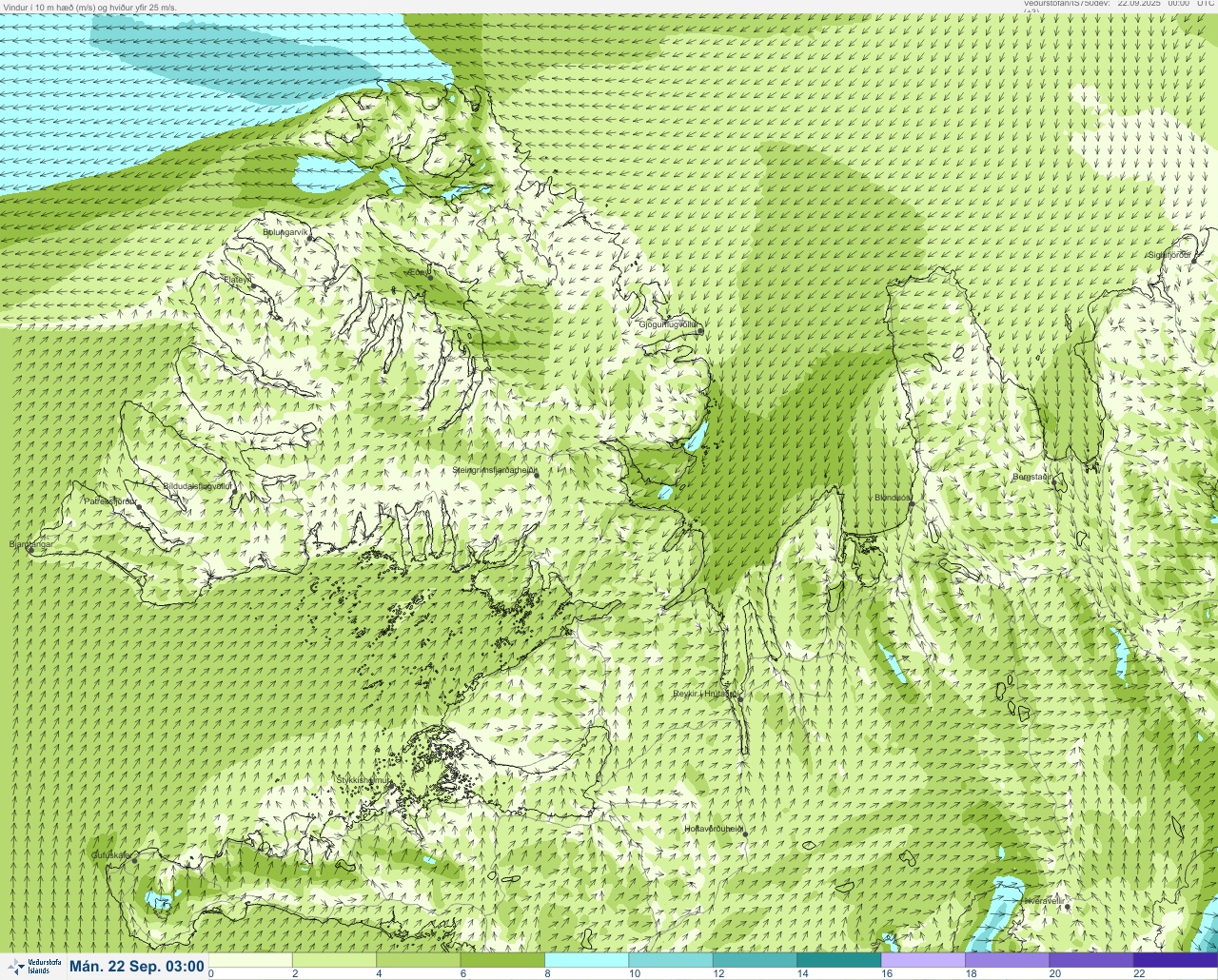This screenshot has height=980, width=1218.
Task: Click the 'Siglufjörður' place label
Action: coord(1169,255)
